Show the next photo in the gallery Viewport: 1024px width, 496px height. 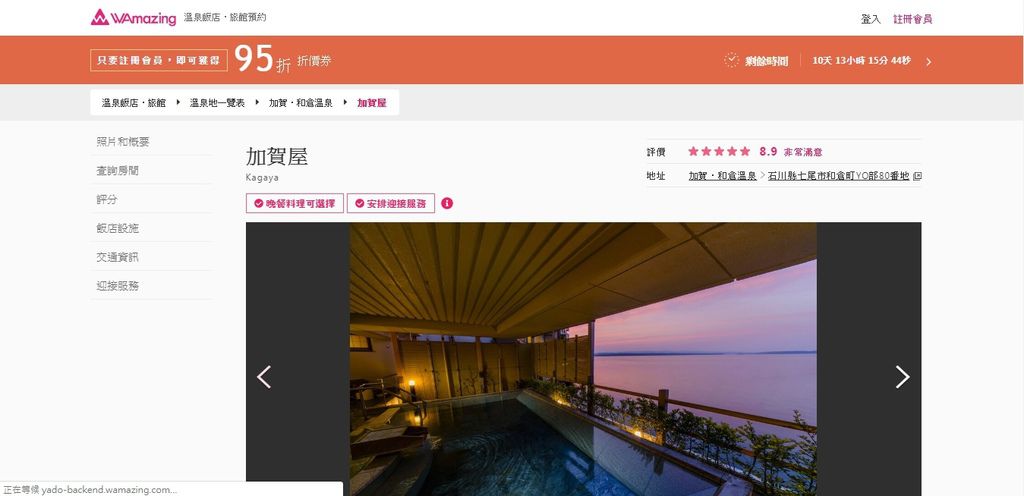(x=902, y=377)
